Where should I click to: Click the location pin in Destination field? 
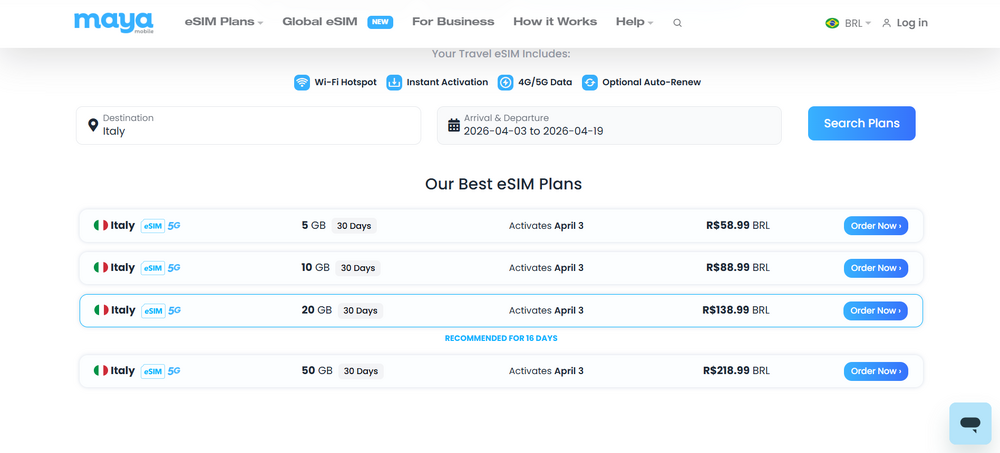93,125
